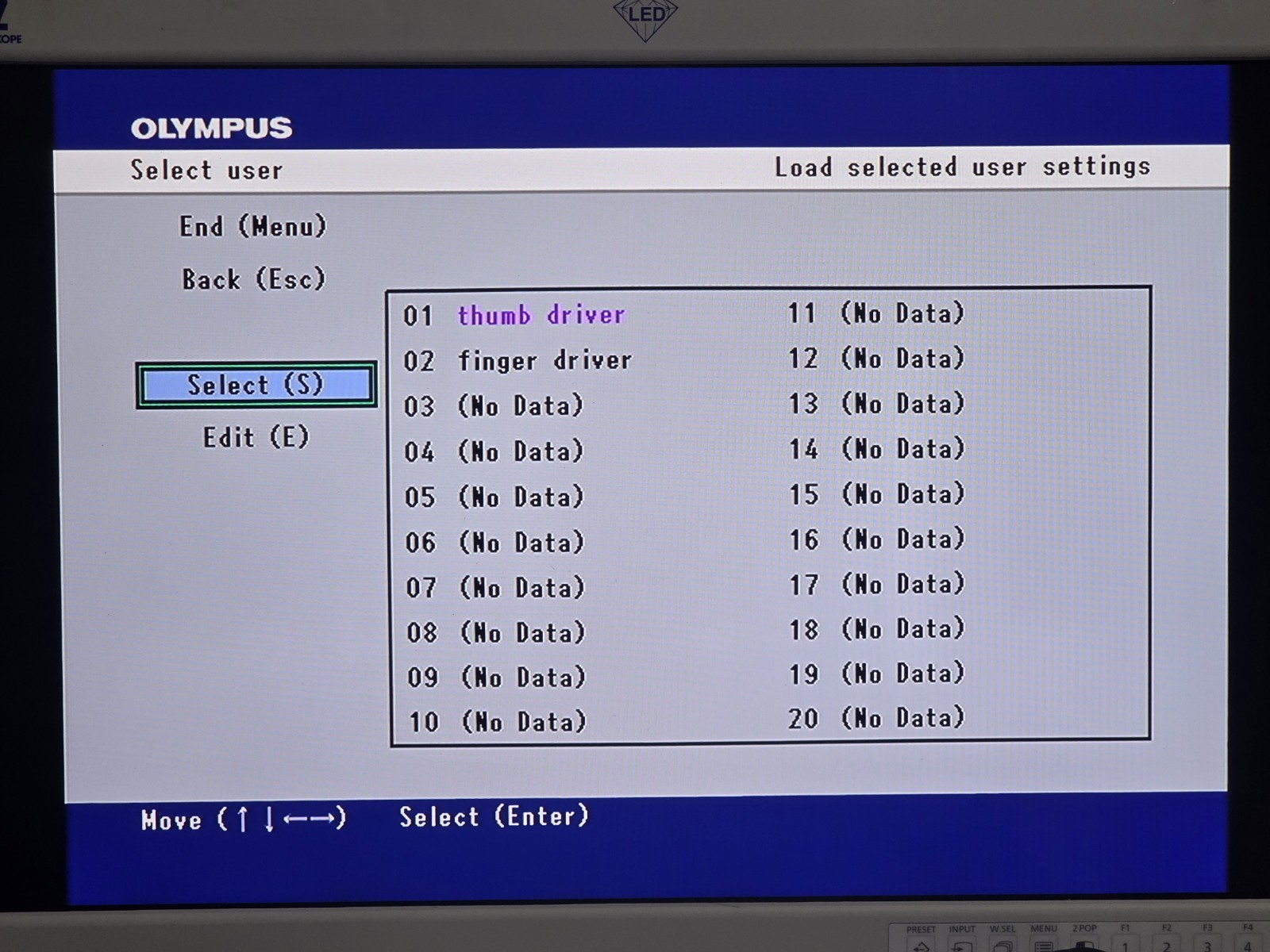This screenshot has height=952, width=1270.
Task: Pick empty user slot 04
Action: pyautogui.click(x=493, y=451)
